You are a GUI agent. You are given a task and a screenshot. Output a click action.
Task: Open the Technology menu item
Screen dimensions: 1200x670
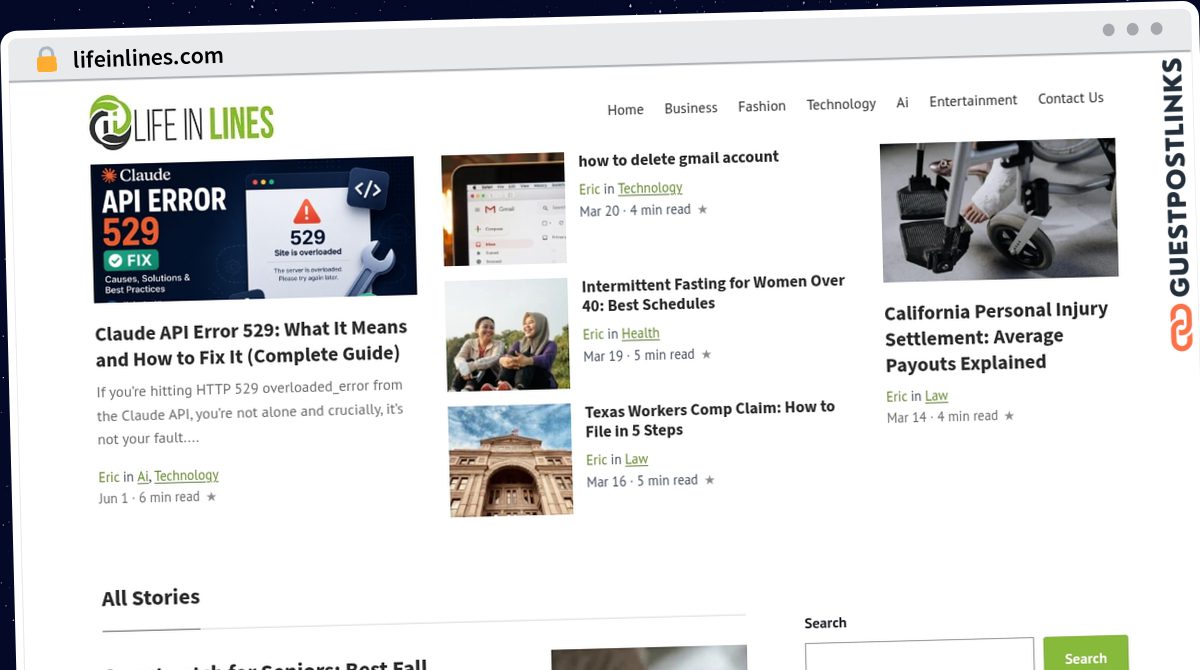coord(841,104)
